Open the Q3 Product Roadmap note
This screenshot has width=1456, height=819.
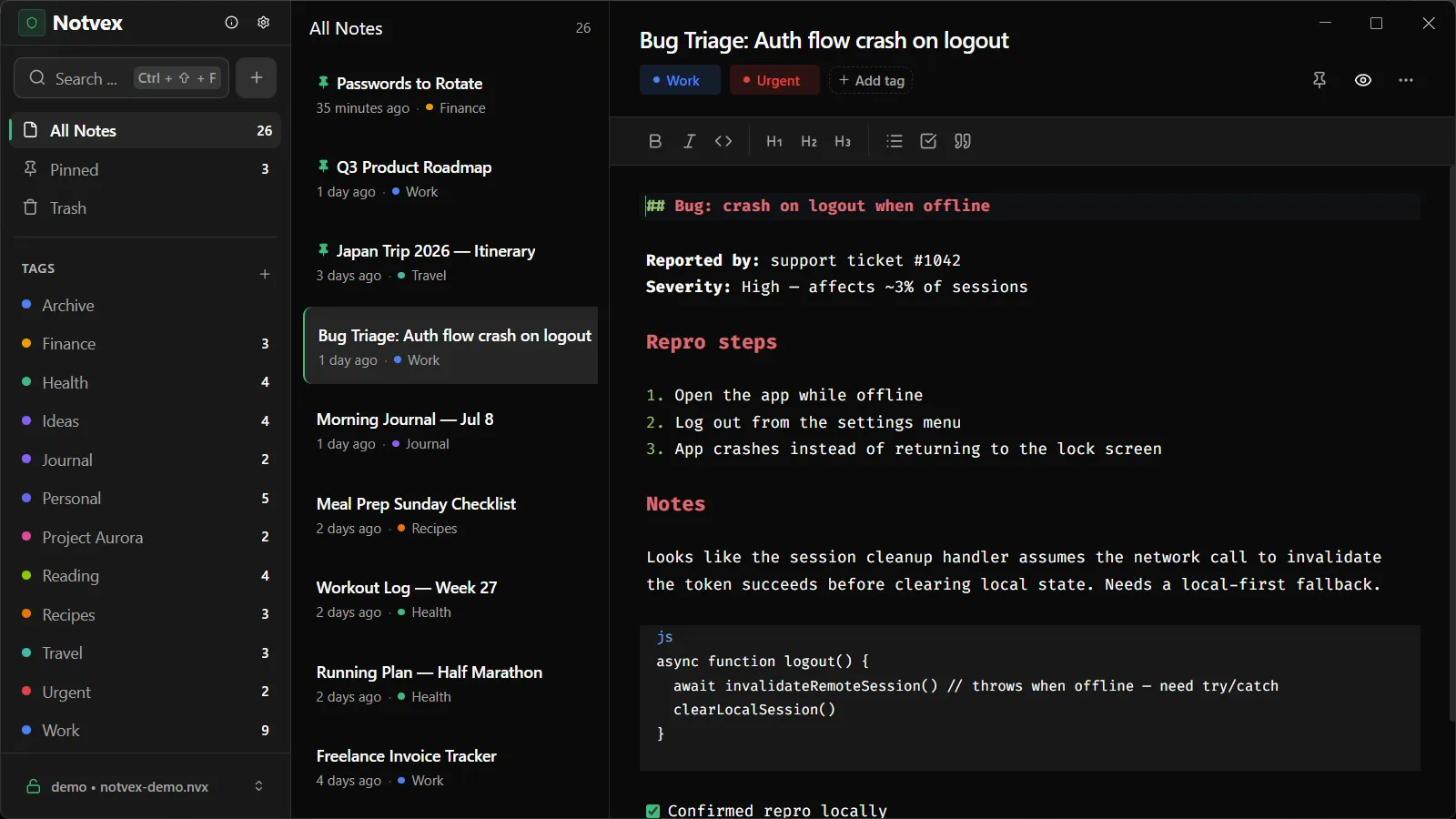coord(450,178)
